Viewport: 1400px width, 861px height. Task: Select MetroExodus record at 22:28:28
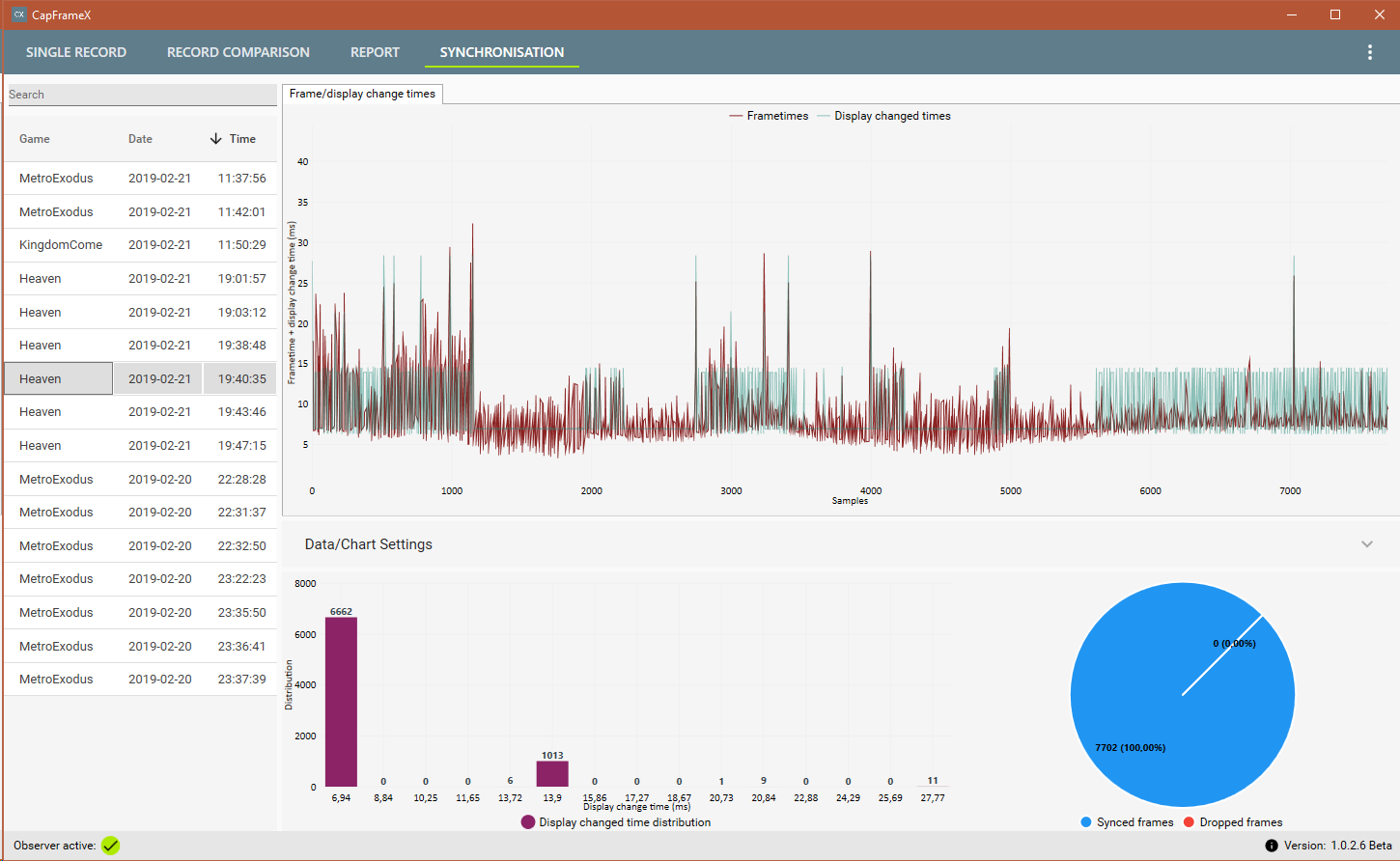(x=141, y=479)
